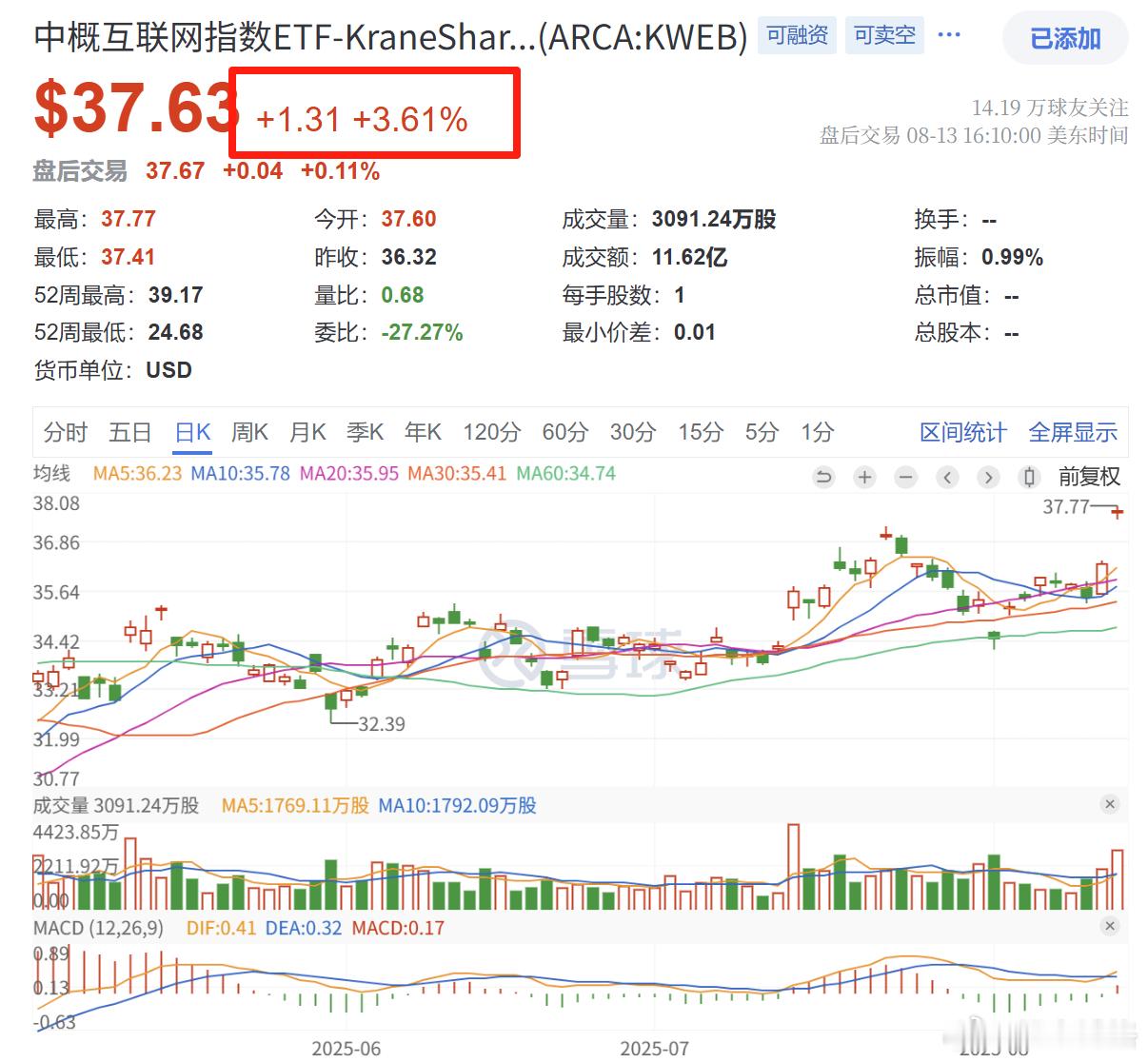The image size is (1148, 1062).
Task: Shift chart left with the left arrow icon
Action: (x=947, y=477)
